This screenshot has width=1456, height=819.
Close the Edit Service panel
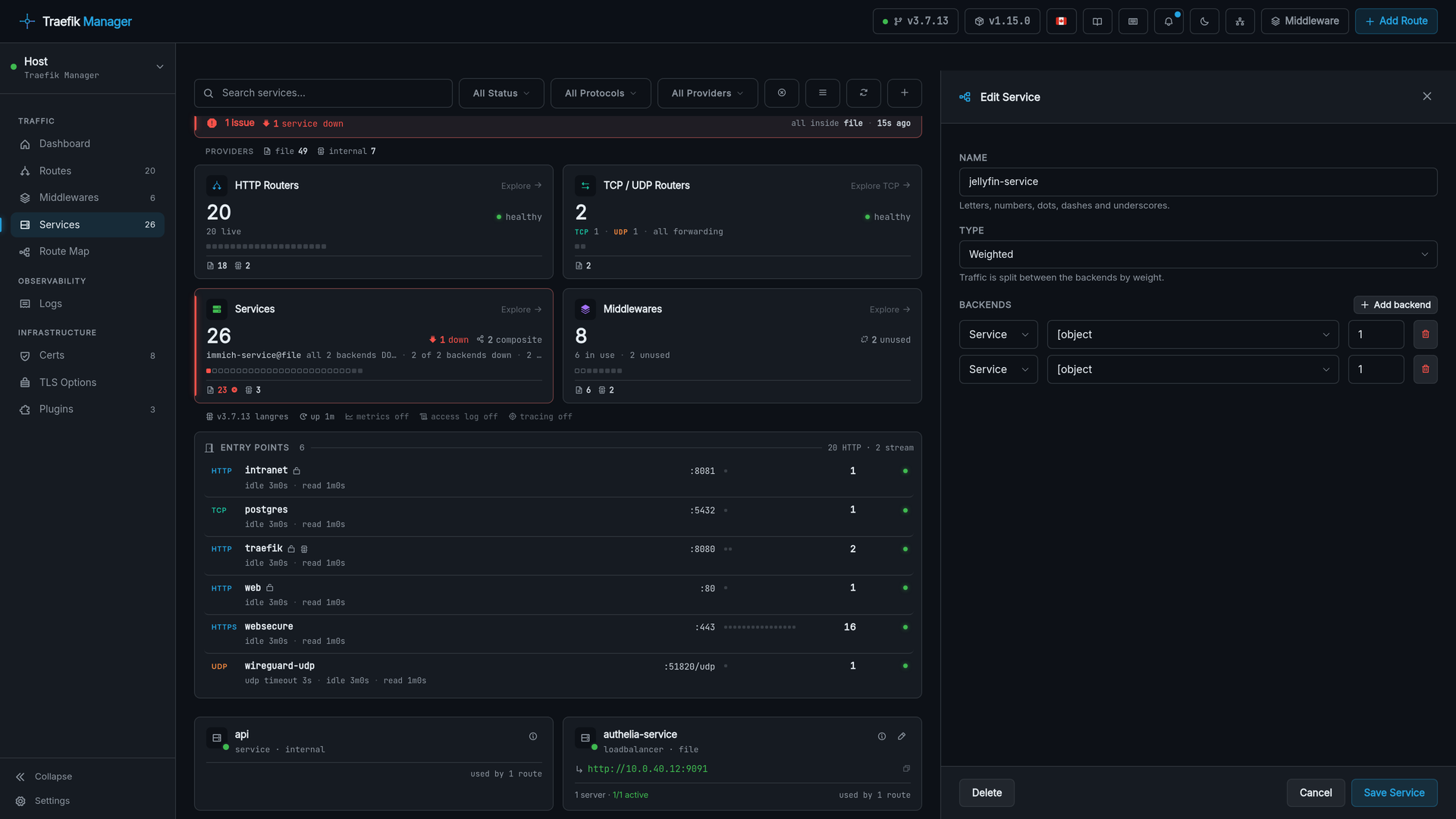click(x=1427, y=96)
